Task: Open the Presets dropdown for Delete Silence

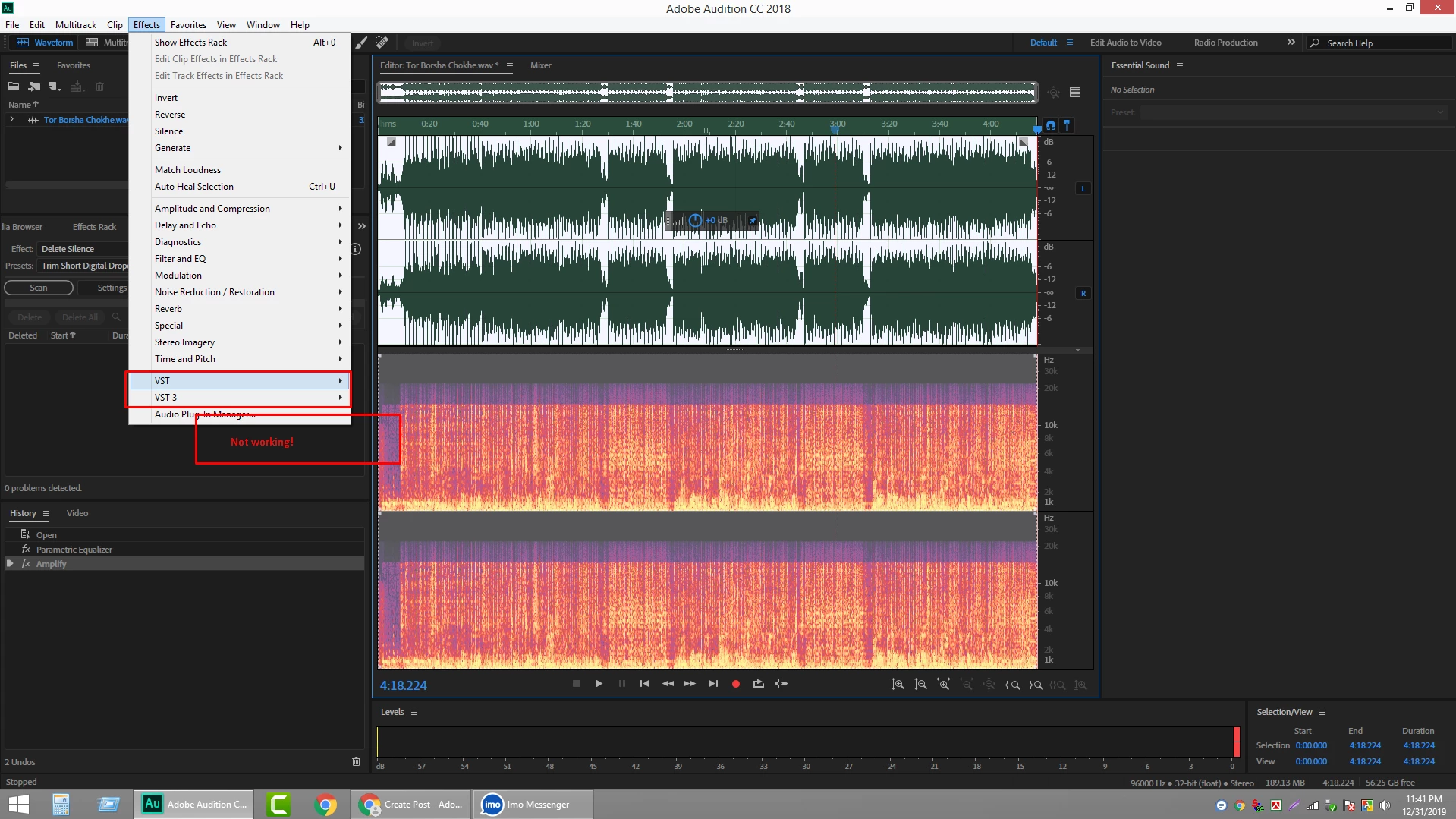Action: tap(83, 266)
